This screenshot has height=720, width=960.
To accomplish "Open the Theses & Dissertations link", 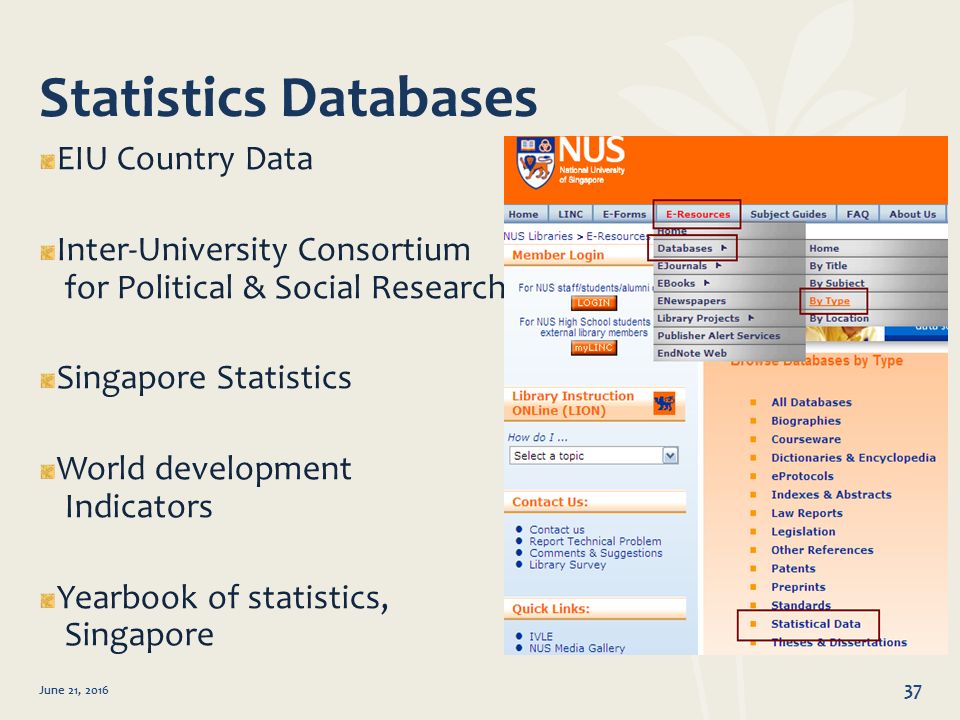I will (839, 642).
